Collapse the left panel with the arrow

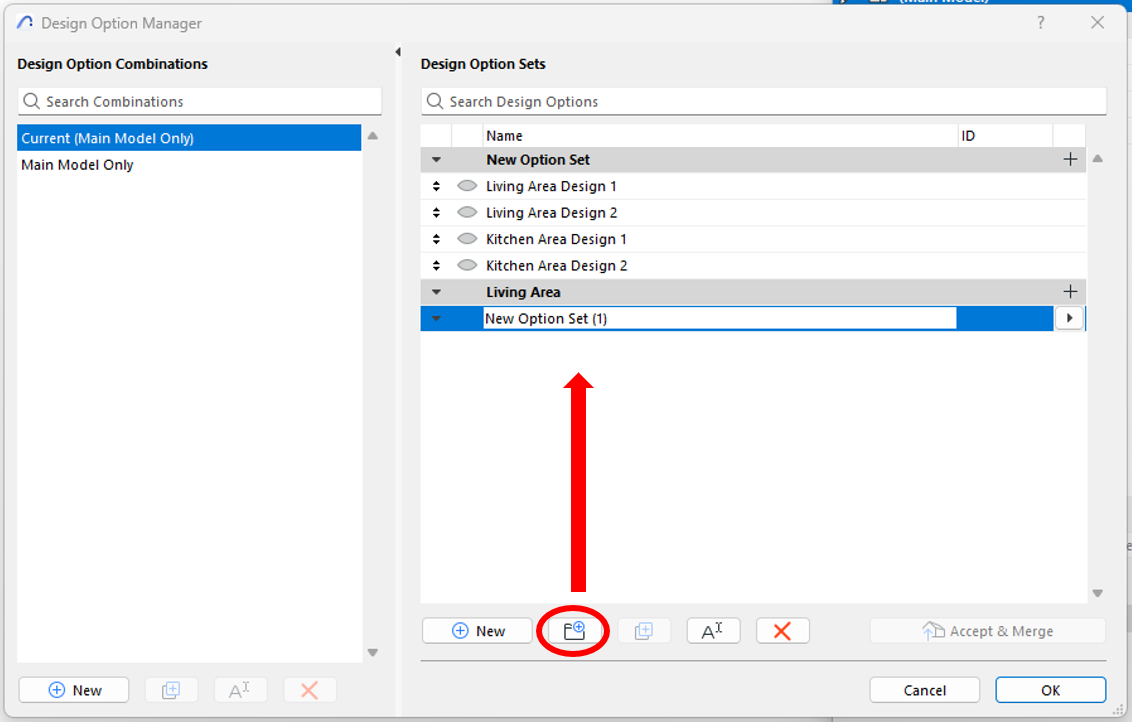pyautogui.click(x=398, y=52)
